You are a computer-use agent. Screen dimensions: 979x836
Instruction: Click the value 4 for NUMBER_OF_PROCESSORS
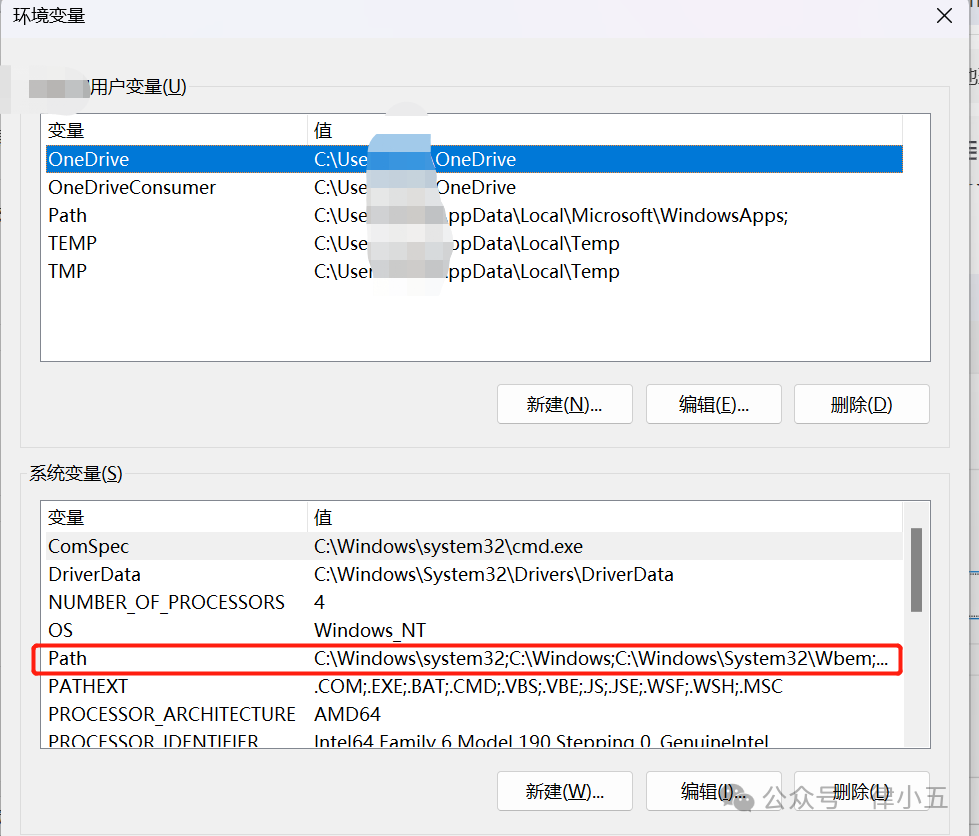[319, 602]
